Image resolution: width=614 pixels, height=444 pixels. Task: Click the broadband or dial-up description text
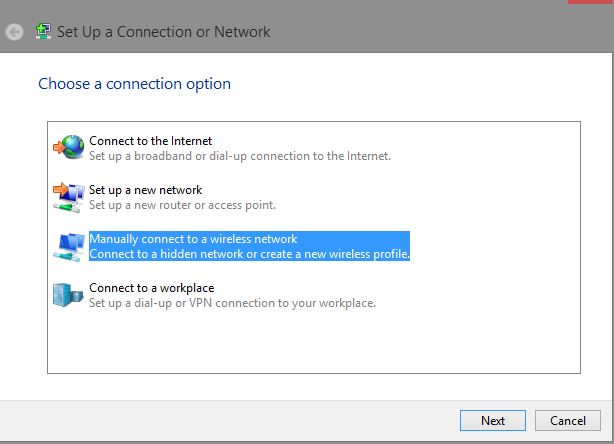(239, 156)
